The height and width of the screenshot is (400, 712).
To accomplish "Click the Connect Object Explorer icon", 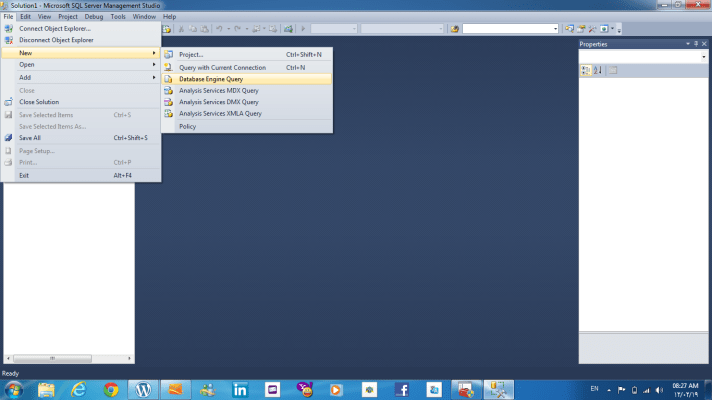I will (9, 28).
